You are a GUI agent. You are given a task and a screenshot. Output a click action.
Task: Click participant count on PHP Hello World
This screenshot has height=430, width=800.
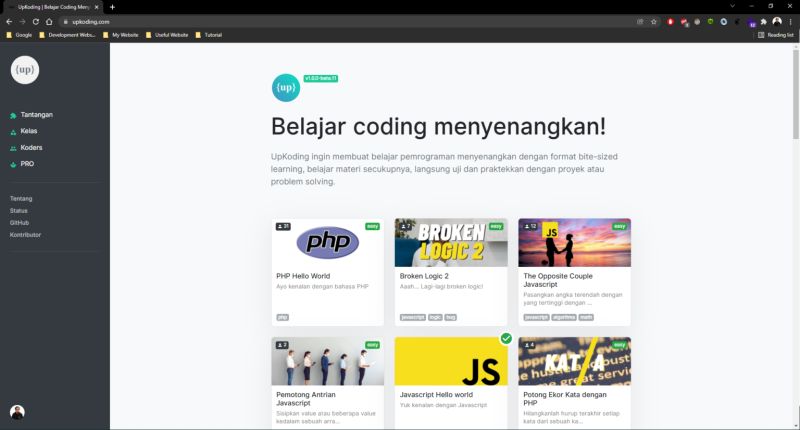coord(283,226)
